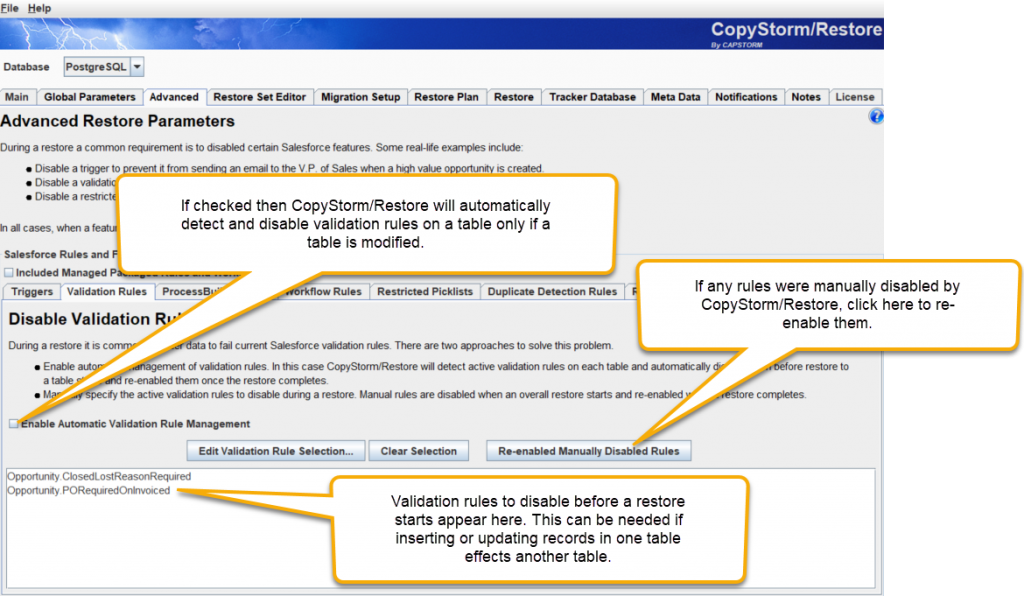Go to the Migration Setup tab
The width and height of the screenshot is (1024, 596).
point(360,97)
